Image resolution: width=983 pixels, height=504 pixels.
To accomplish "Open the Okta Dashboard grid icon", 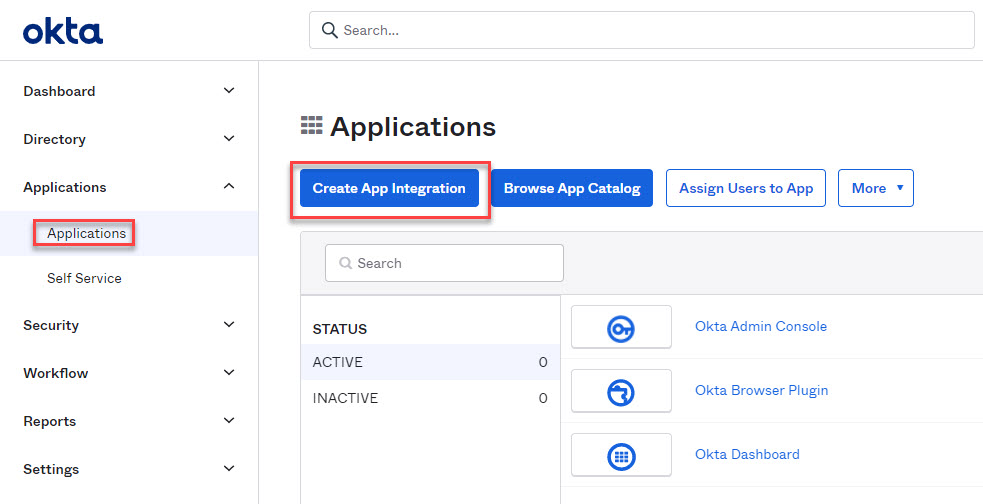I will click(x=621, y=456).
